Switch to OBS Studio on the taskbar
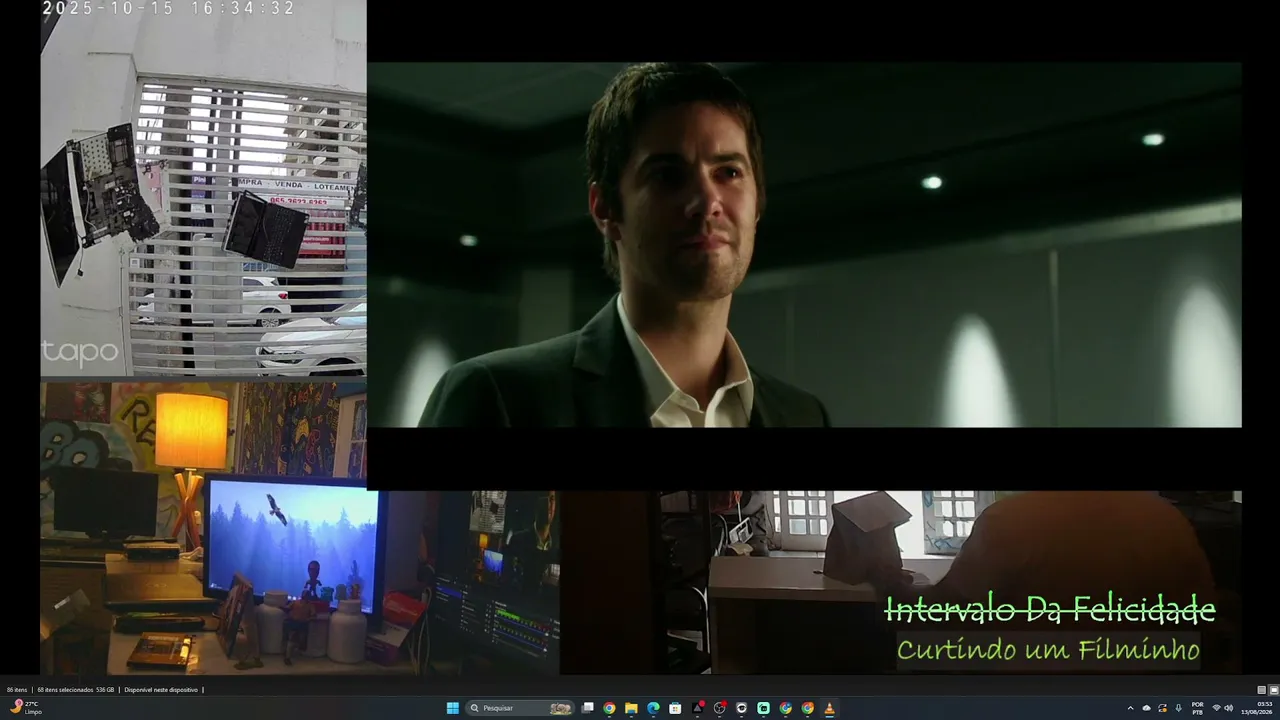Image resolution: width=1280 pixels, height=720 pixels. pyautogui.click(x=719, y=708)
